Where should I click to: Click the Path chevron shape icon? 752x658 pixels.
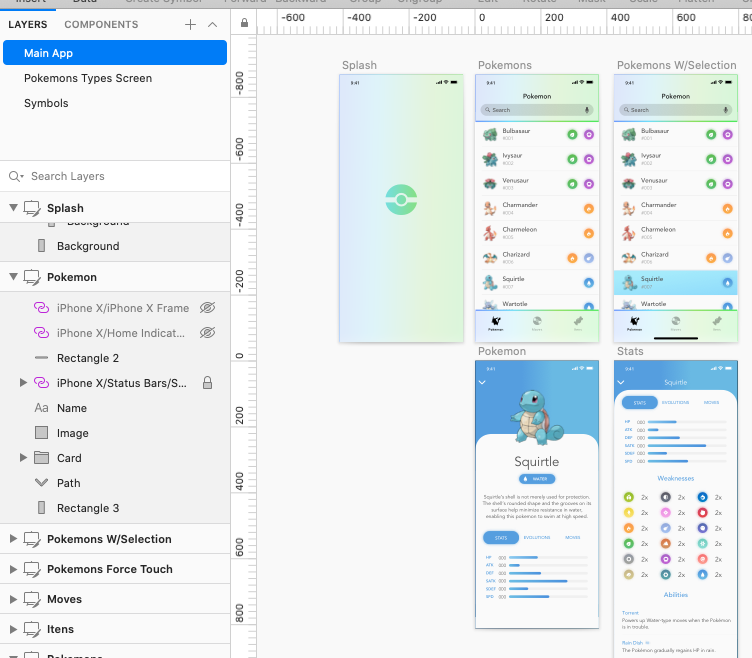[41, 482]
